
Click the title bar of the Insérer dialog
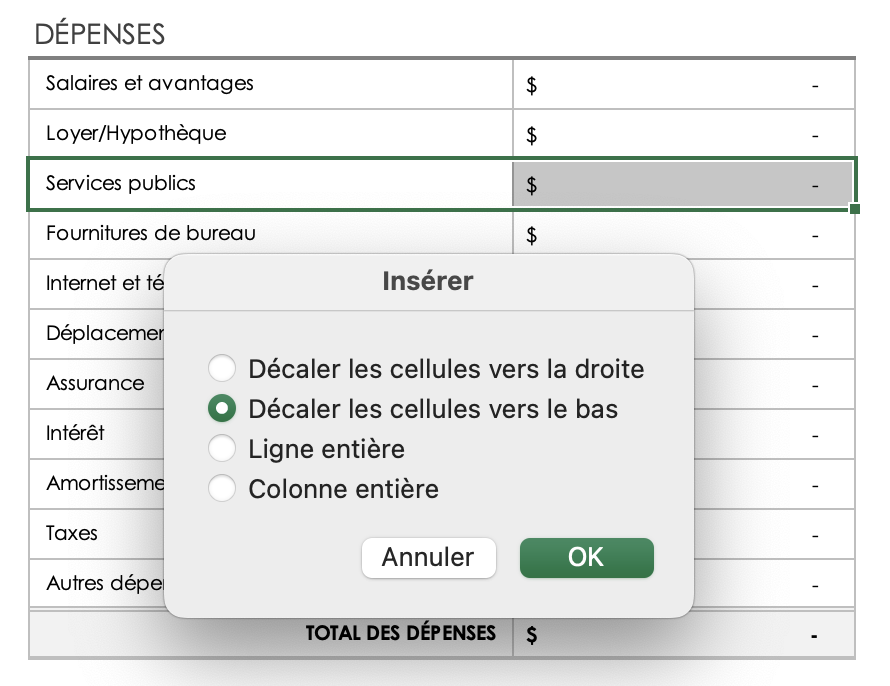pyautogui.click(x=428, y=281)
